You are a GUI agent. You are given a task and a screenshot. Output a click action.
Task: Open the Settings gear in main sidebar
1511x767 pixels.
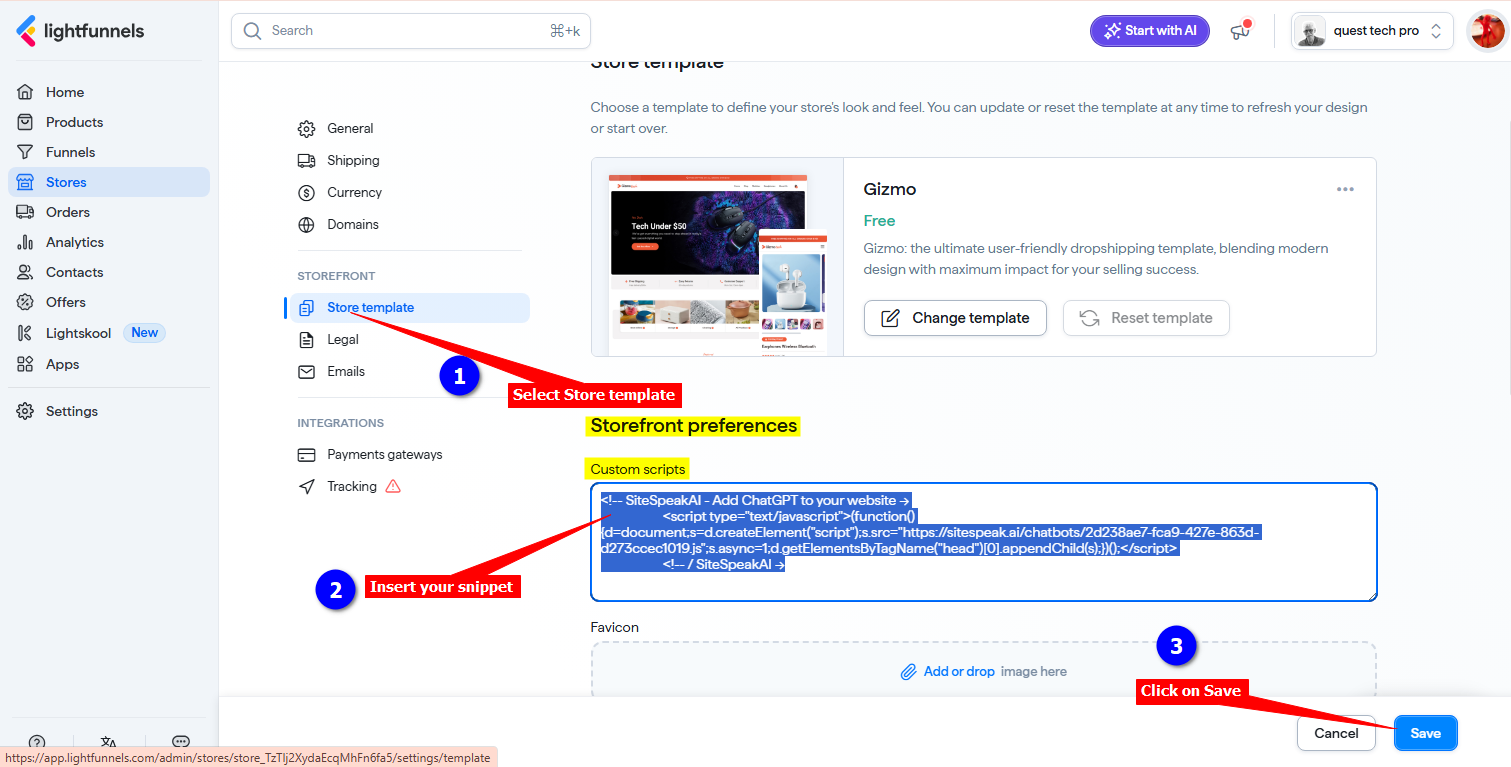coord(26,411)
